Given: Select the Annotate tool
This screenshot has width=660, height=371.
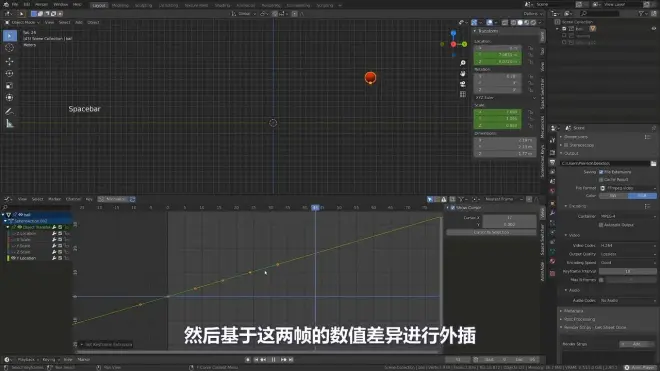Looking at the screenshot, I should coord(9,112).
